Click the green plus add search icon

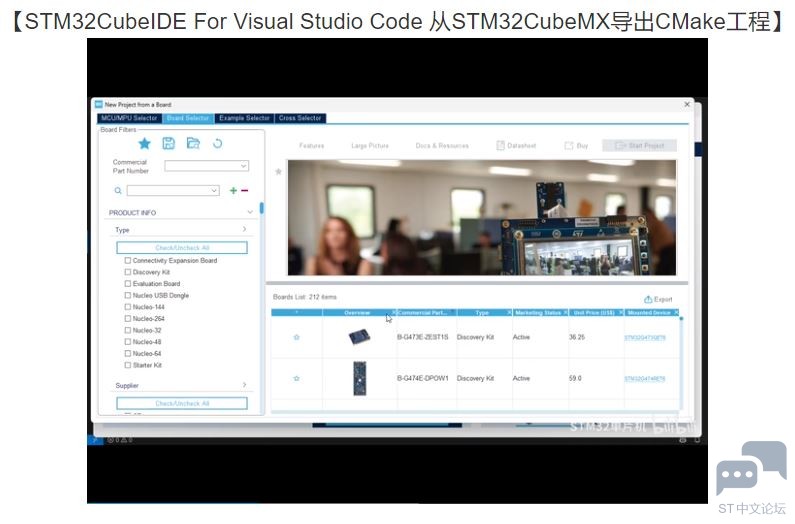tap(233, 190)
